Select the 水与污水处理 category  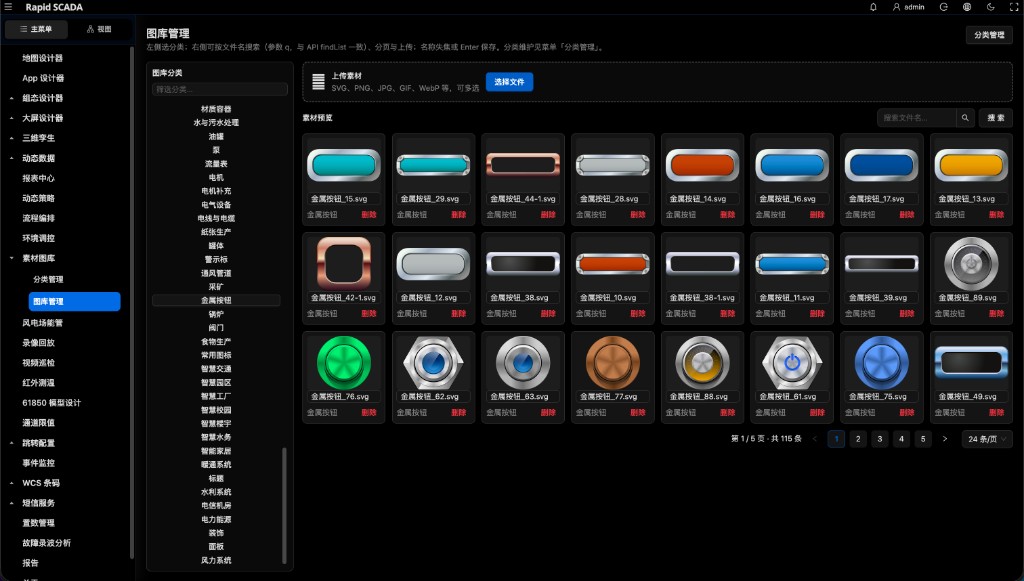pyautogui.click(x=216, y=123)
